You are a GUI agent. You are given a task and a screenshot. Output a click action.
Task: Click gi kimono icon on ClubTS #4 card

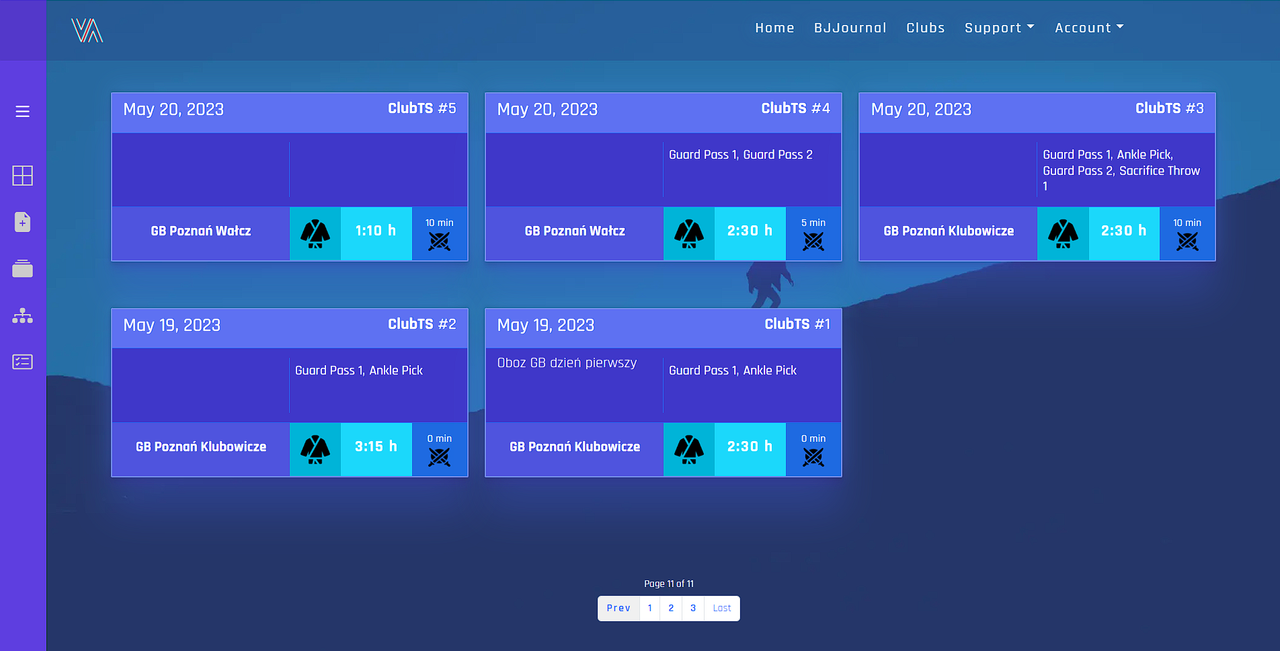coord(689,233)
